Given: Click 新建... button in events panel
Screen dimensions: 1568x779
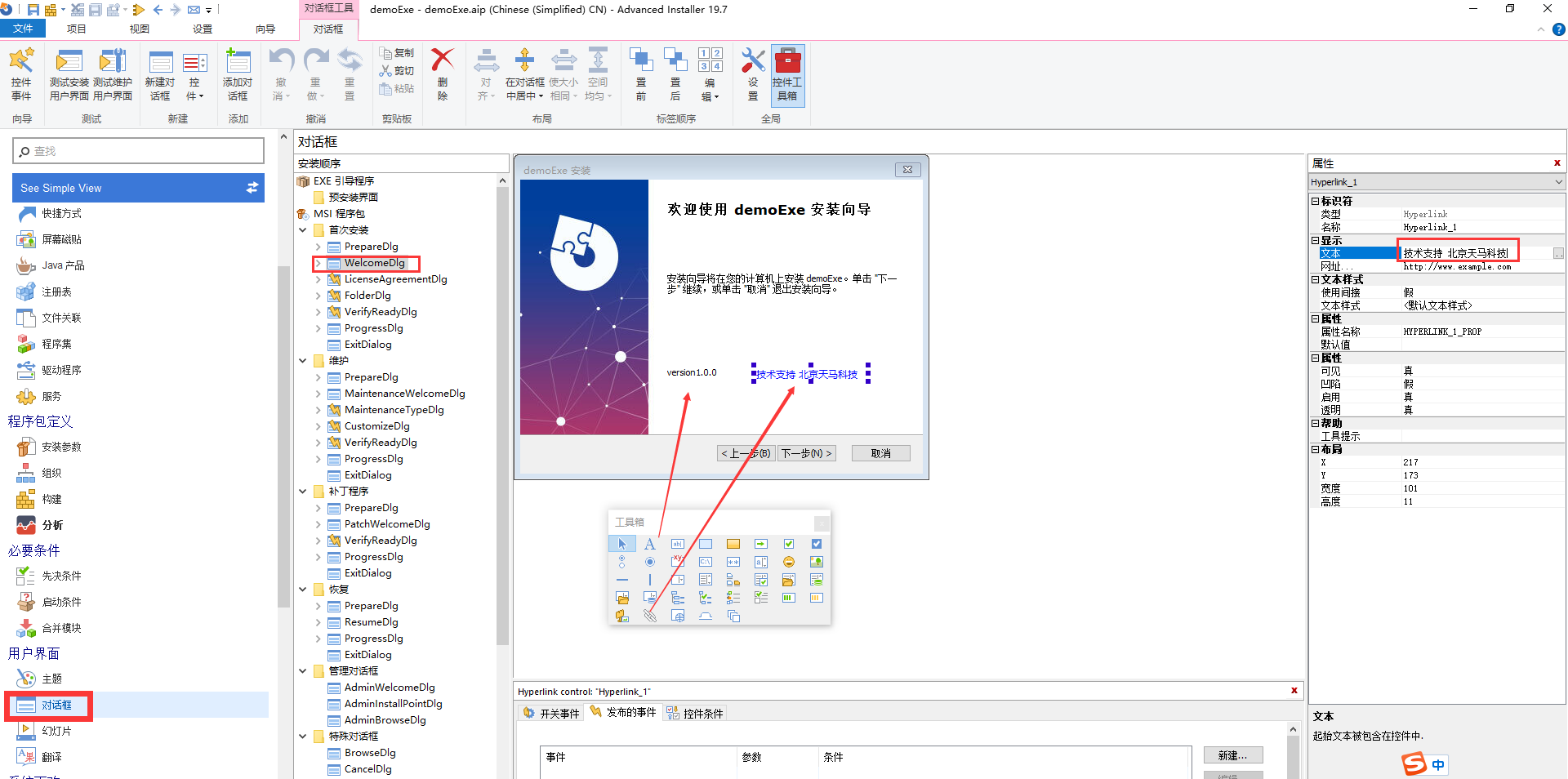Looking at the screenshot, I should pyautogui.click(x=1233, y=755).
